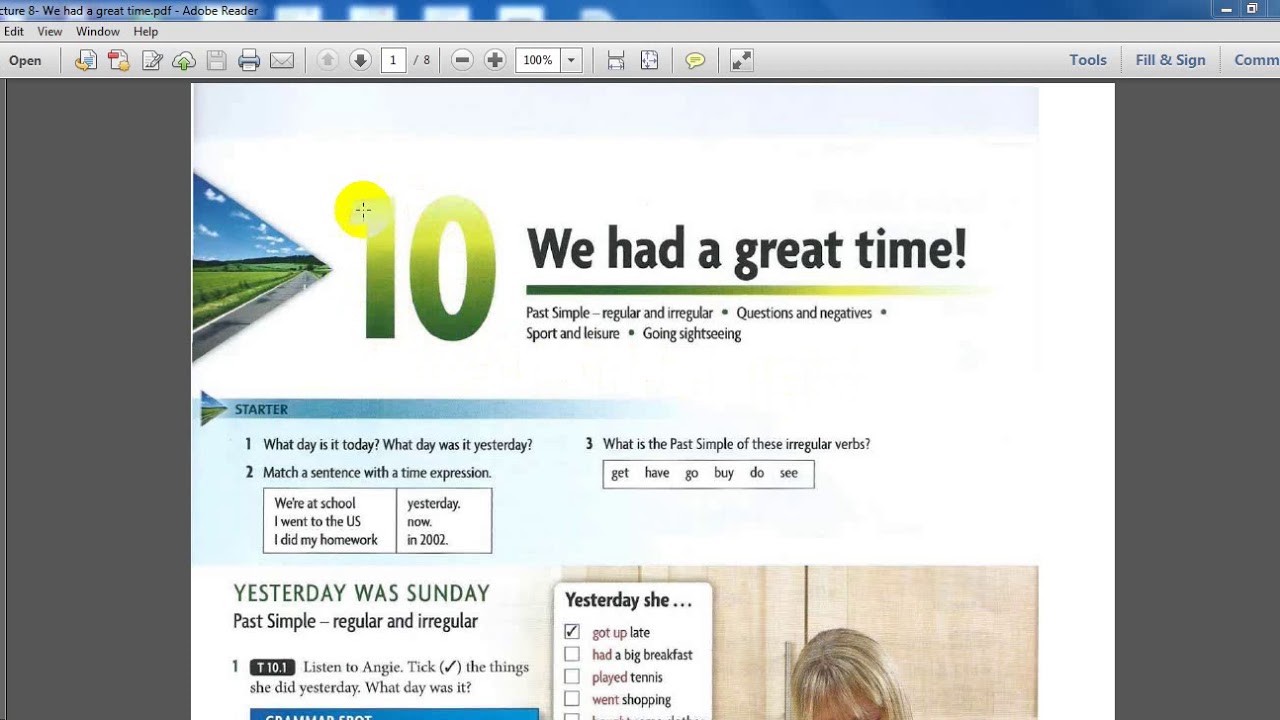The height and width of the screenshot is (720, 1280).
Task: Click the verb 'get' in the box
Action: click(620, 474)
